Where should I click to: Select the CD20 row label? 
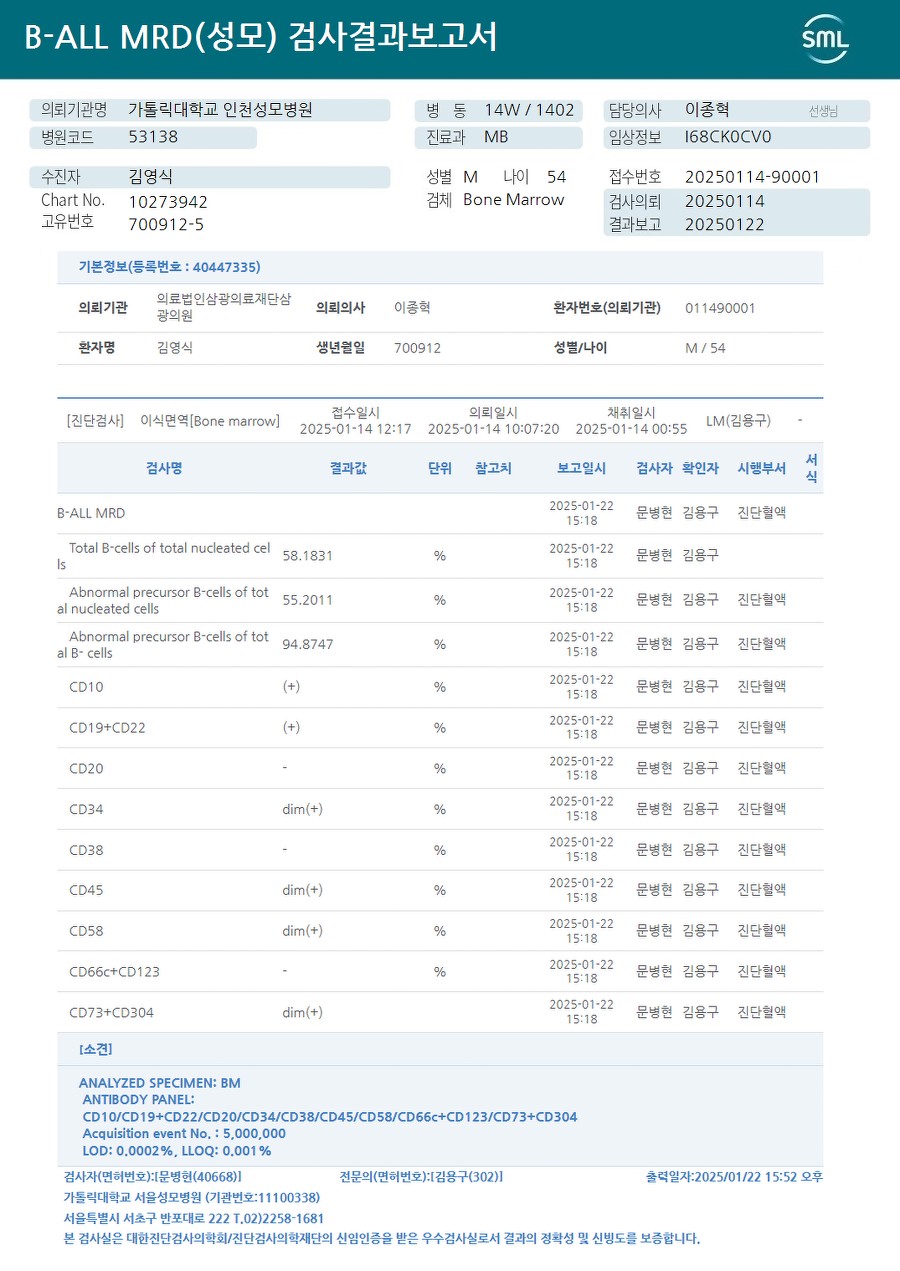86,768
